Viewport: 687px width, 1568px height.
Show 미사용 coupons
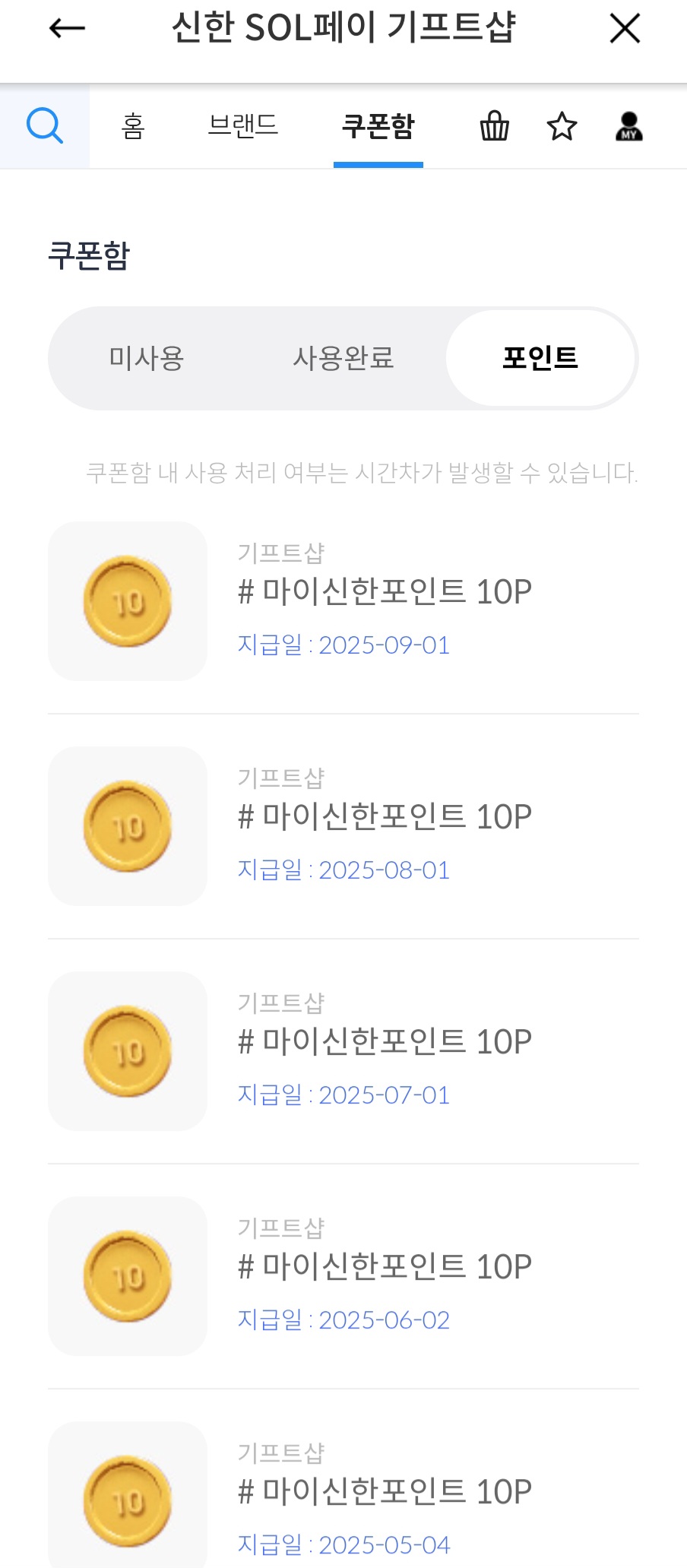coord(147,358)
